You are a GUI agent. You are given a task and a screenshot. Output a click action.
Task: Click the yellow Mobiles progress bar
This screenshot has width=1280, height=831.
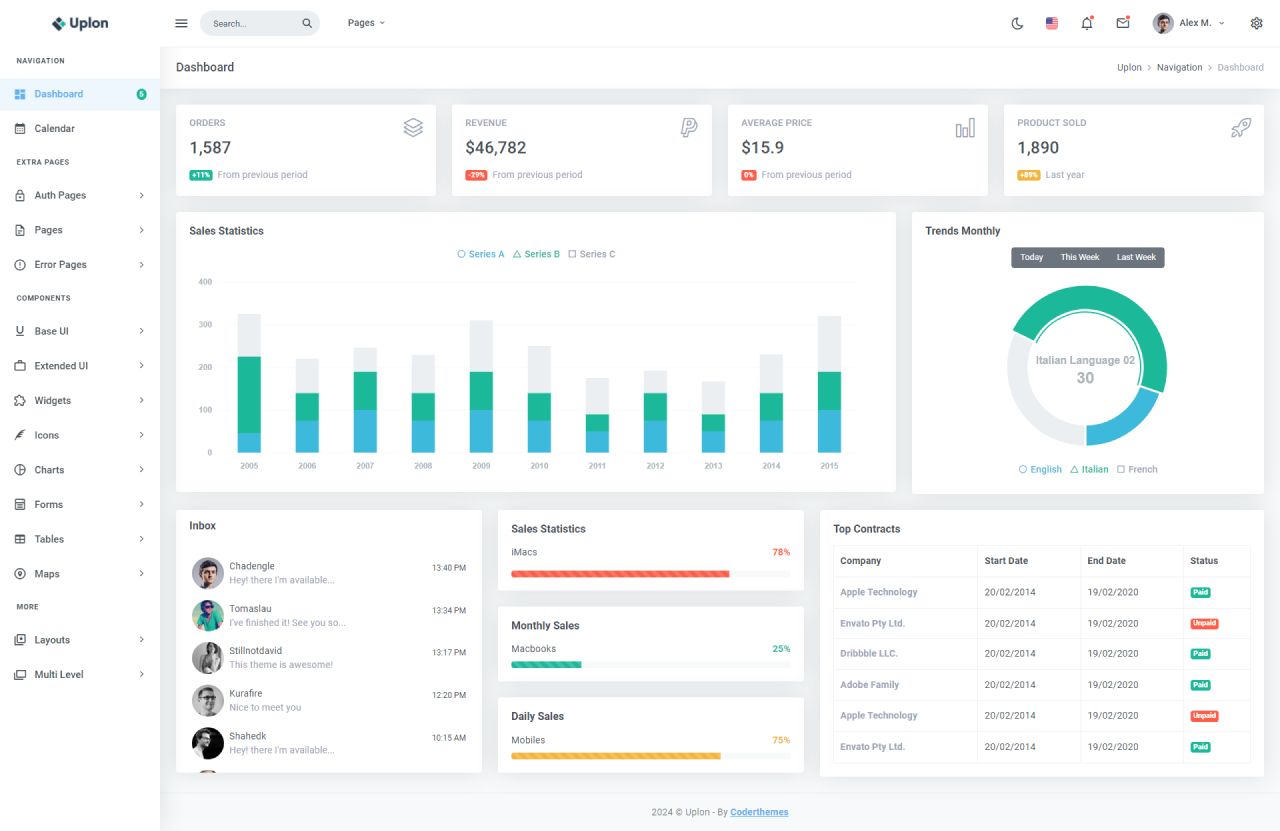[x=616, y=756]
